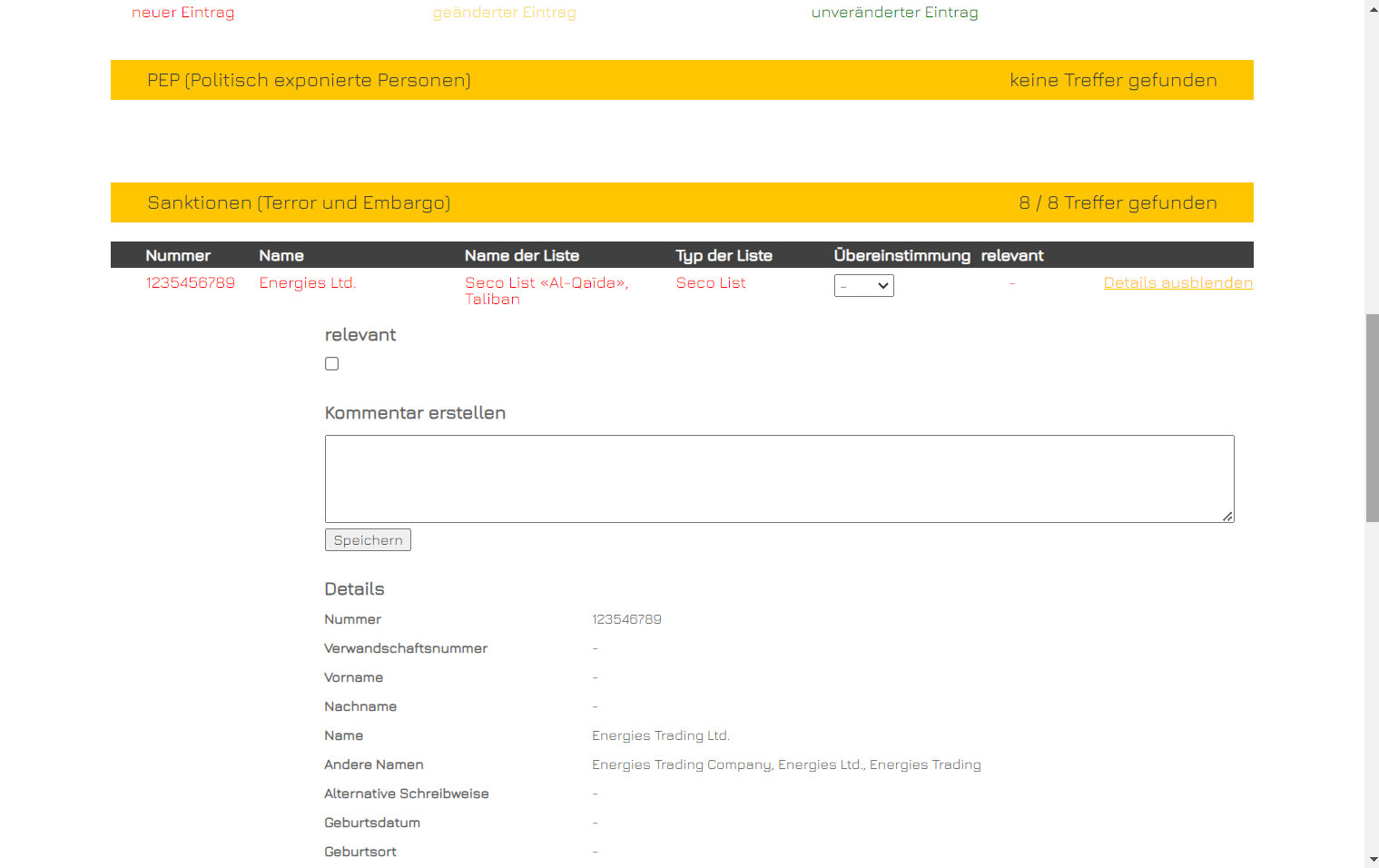
Task: Collapse the Sanktionen (Terror und Embargo) section
Action: click(x=681, y=202)
